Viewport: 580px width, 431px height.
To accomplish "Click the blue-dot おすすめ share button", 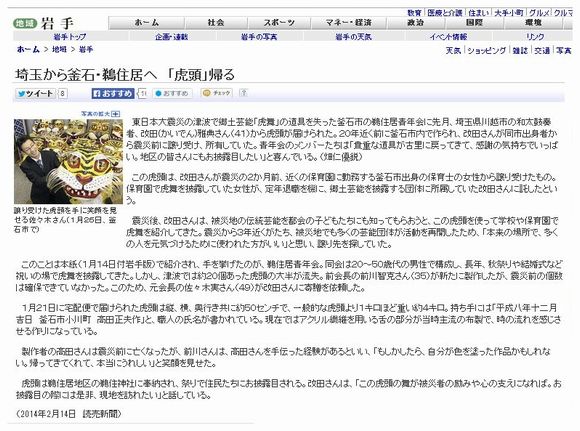I will coord(172,94).
